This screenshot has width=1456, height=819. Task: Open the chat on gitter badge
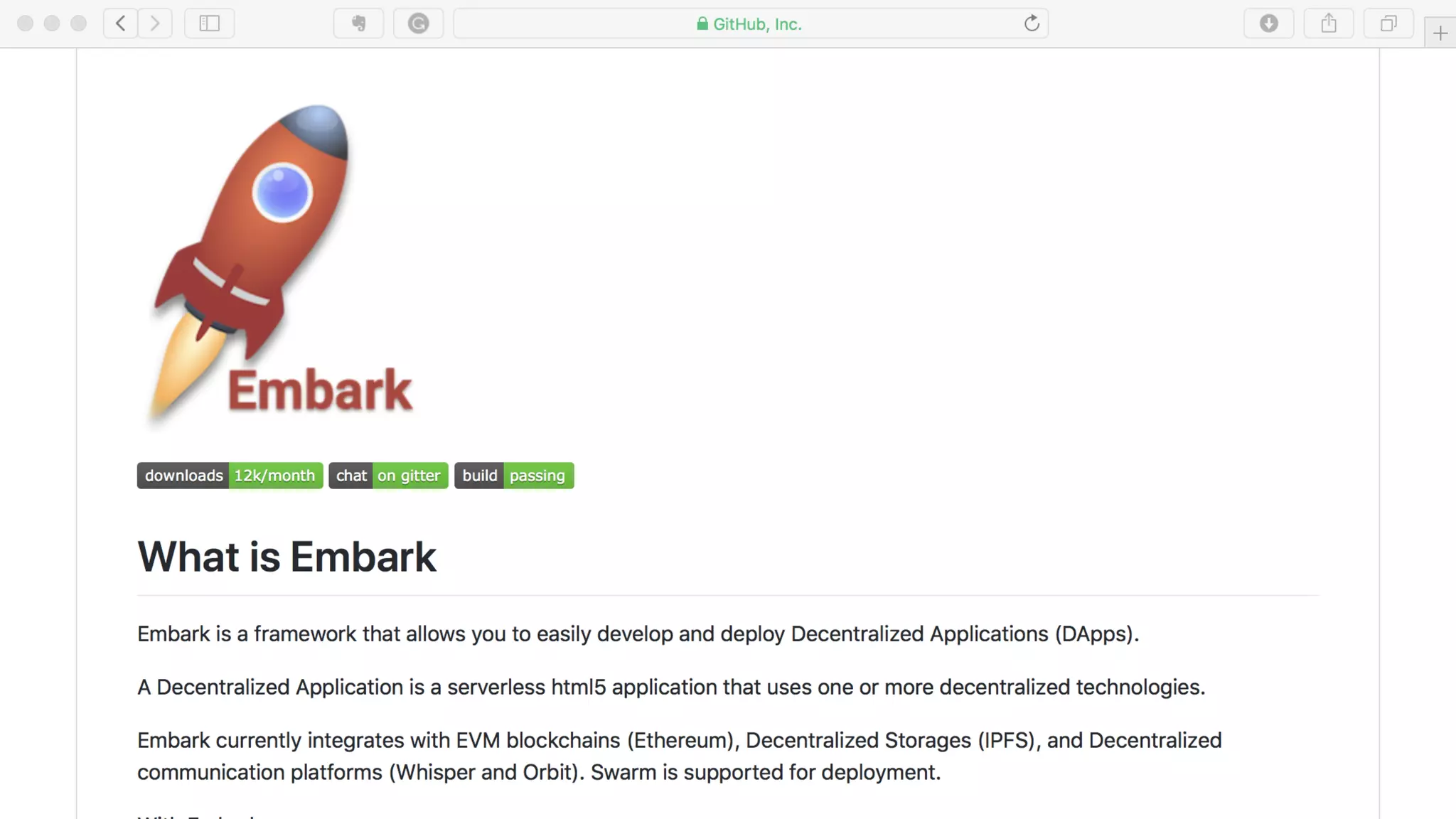[x=388, y=476]
